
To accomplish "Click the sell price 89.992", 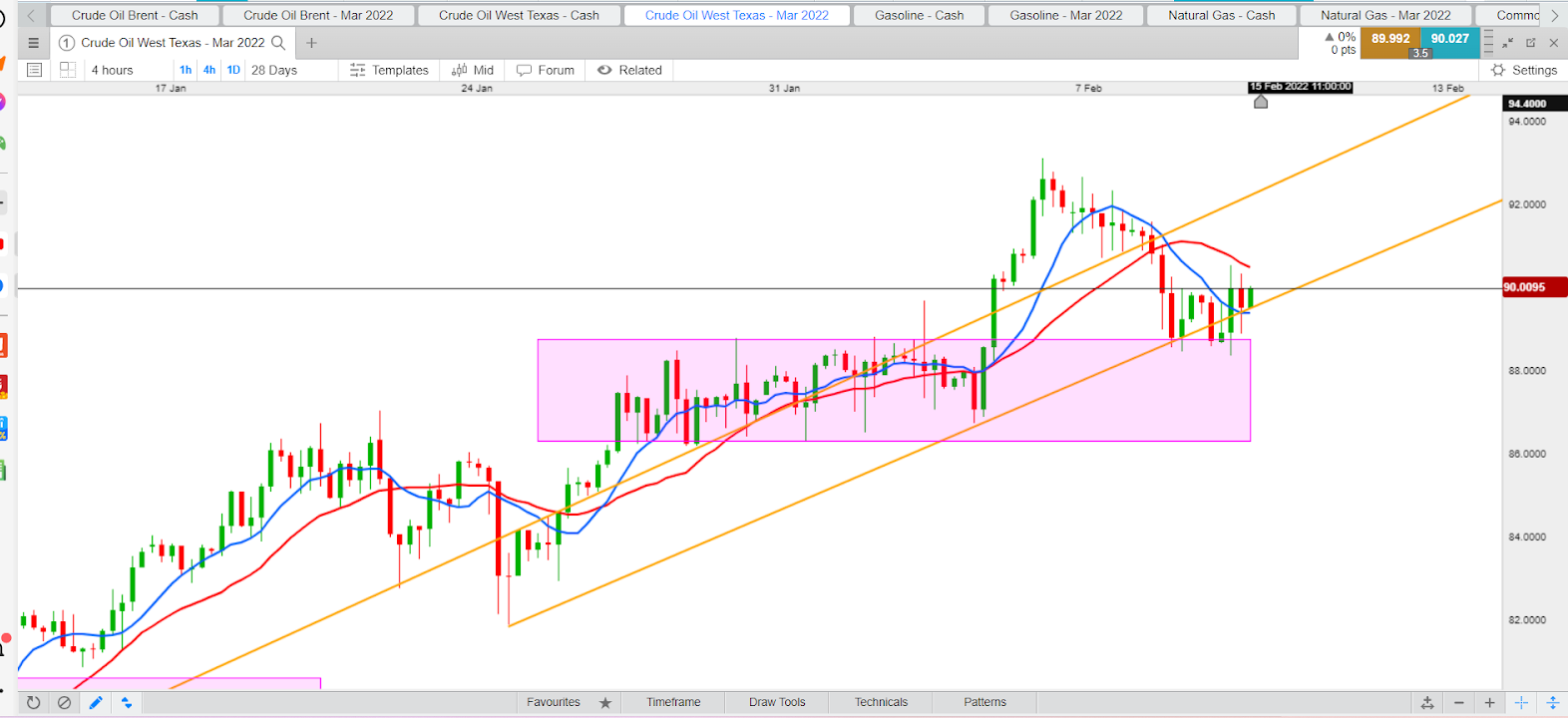I will click(x=1390, y=40).
